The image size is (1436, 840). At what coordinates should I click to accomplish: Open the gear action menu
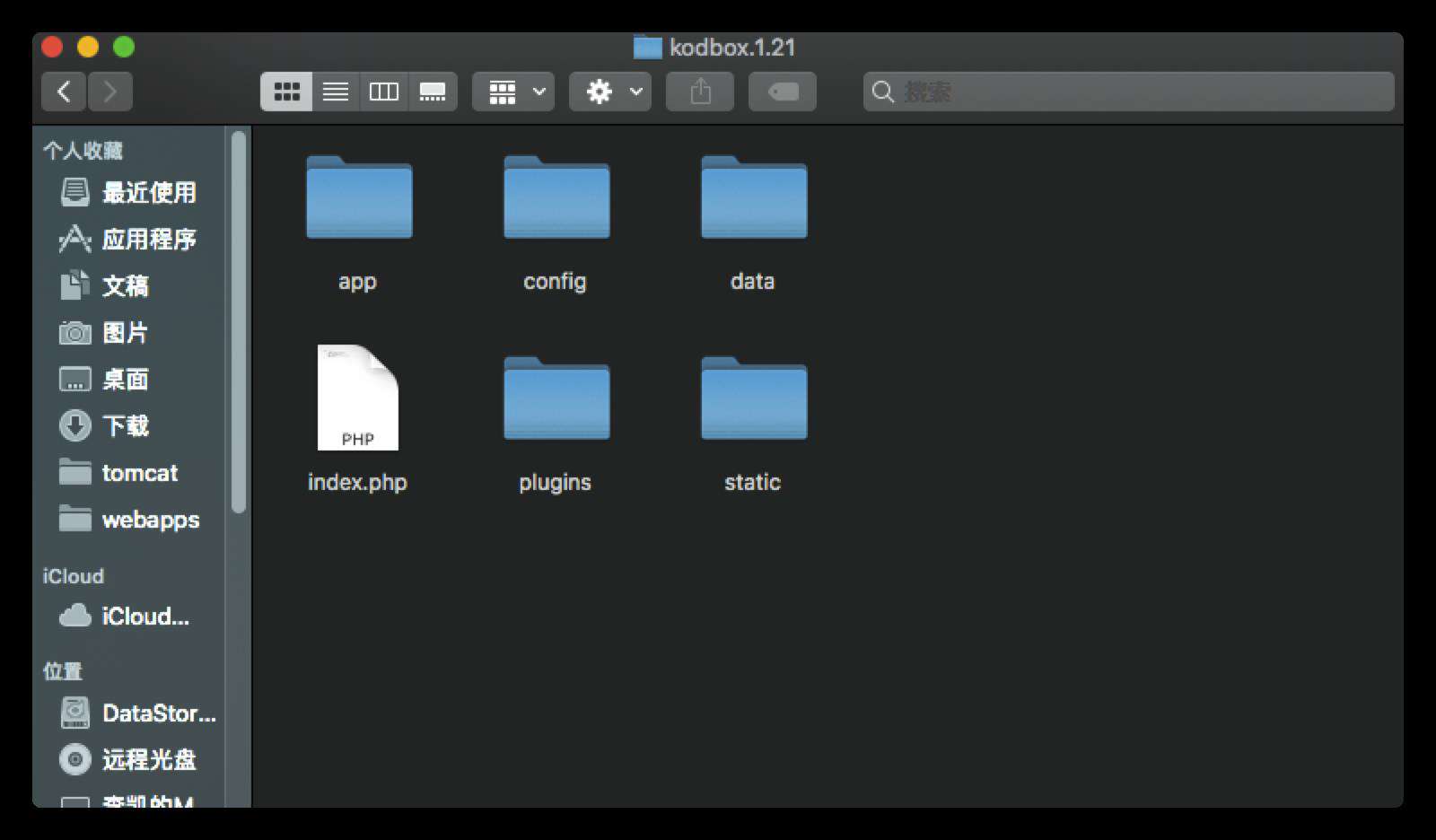pos(610,92)
